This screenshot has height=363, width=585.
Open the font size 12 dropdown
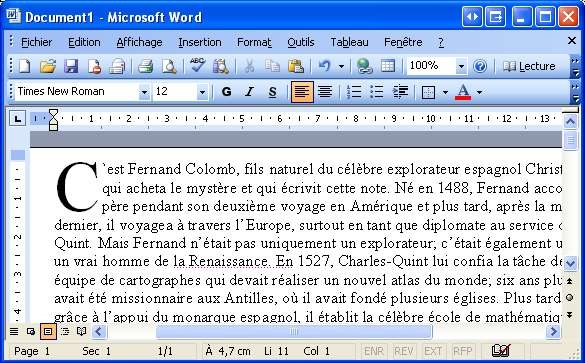(x=202, y=92)
